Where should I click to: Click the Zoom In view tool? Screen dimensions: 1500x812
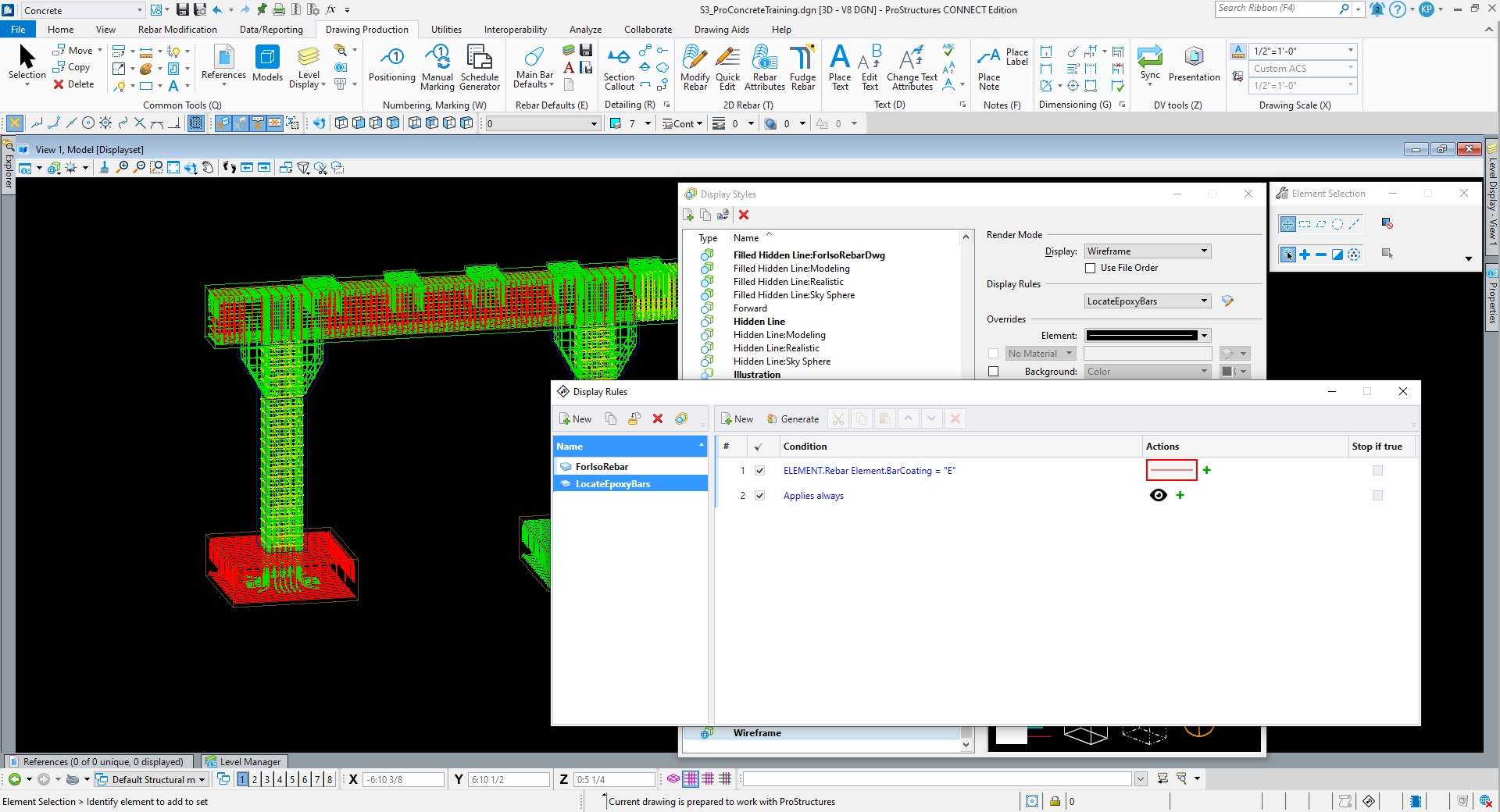(x=122, y=168)
